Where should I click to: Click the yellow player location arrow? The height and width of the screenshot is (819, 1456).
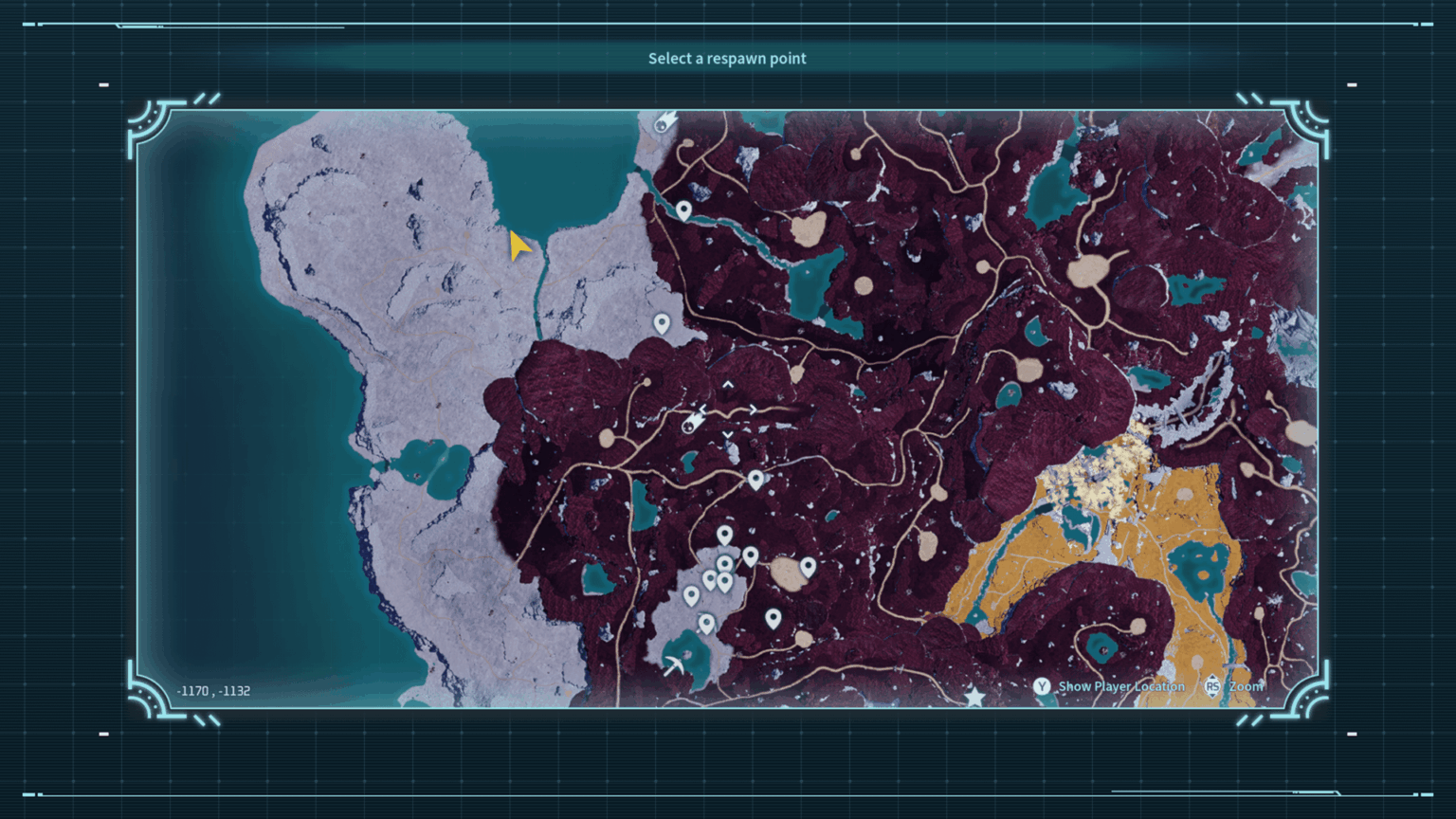coord(519,246)
